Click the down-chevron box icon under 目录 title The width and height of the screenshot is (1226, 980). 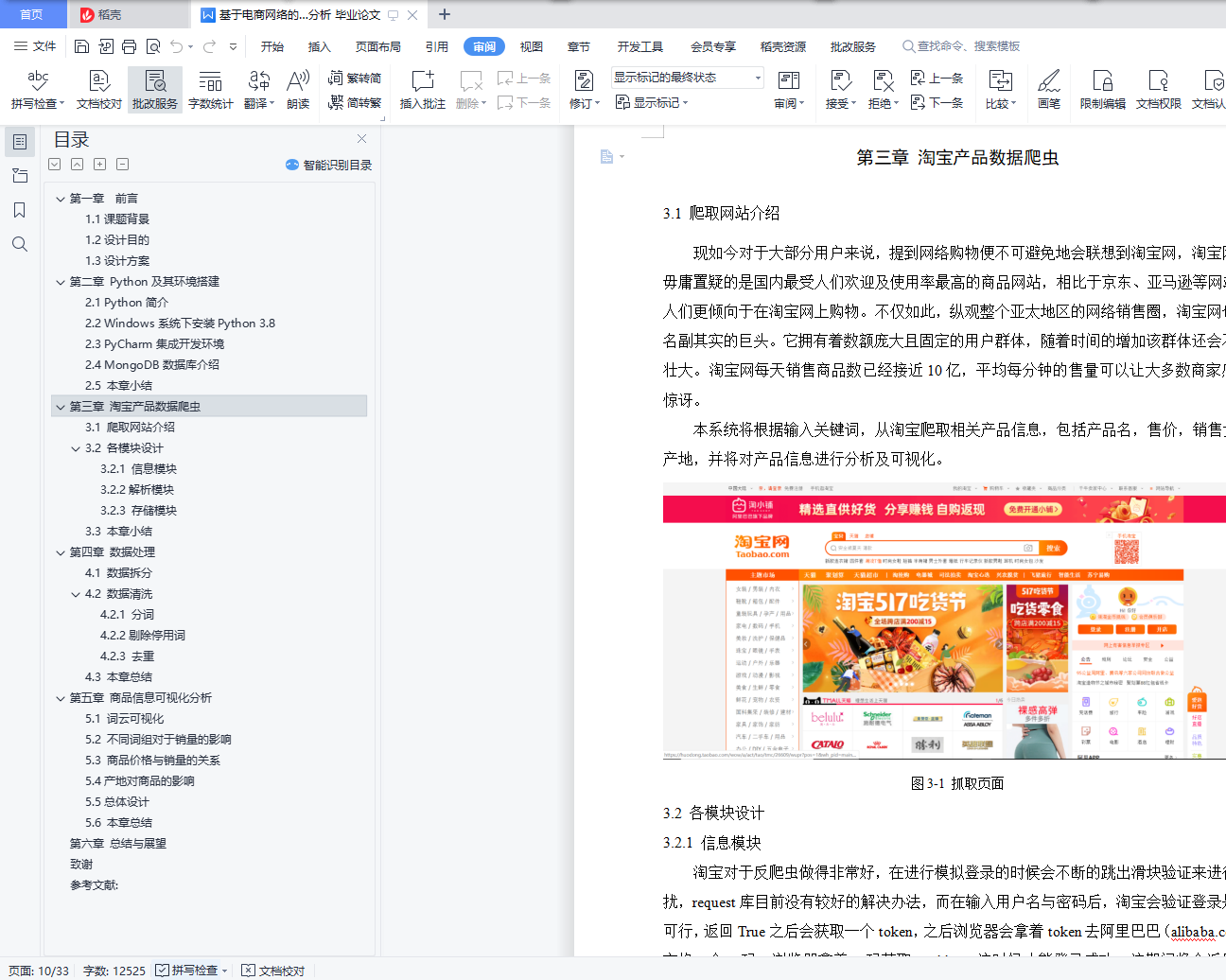pyautogui.click(x=55, y=165)
